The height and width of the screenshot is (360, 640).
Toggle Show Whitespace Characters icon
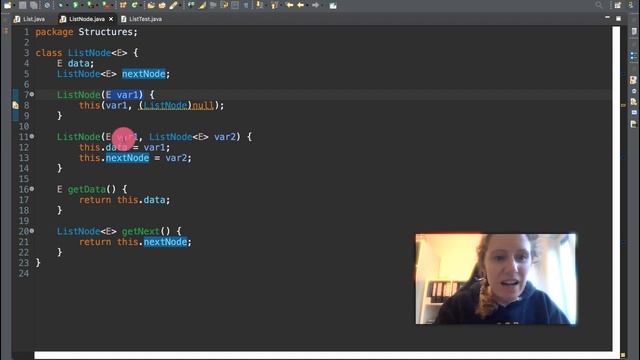coord(246,5)
